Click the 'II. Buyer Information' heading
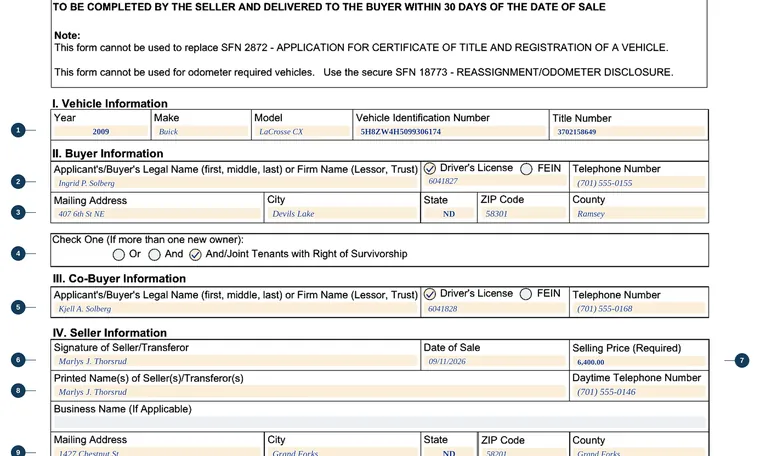Screen dimensions: 760x456 (x=108, y=154)
